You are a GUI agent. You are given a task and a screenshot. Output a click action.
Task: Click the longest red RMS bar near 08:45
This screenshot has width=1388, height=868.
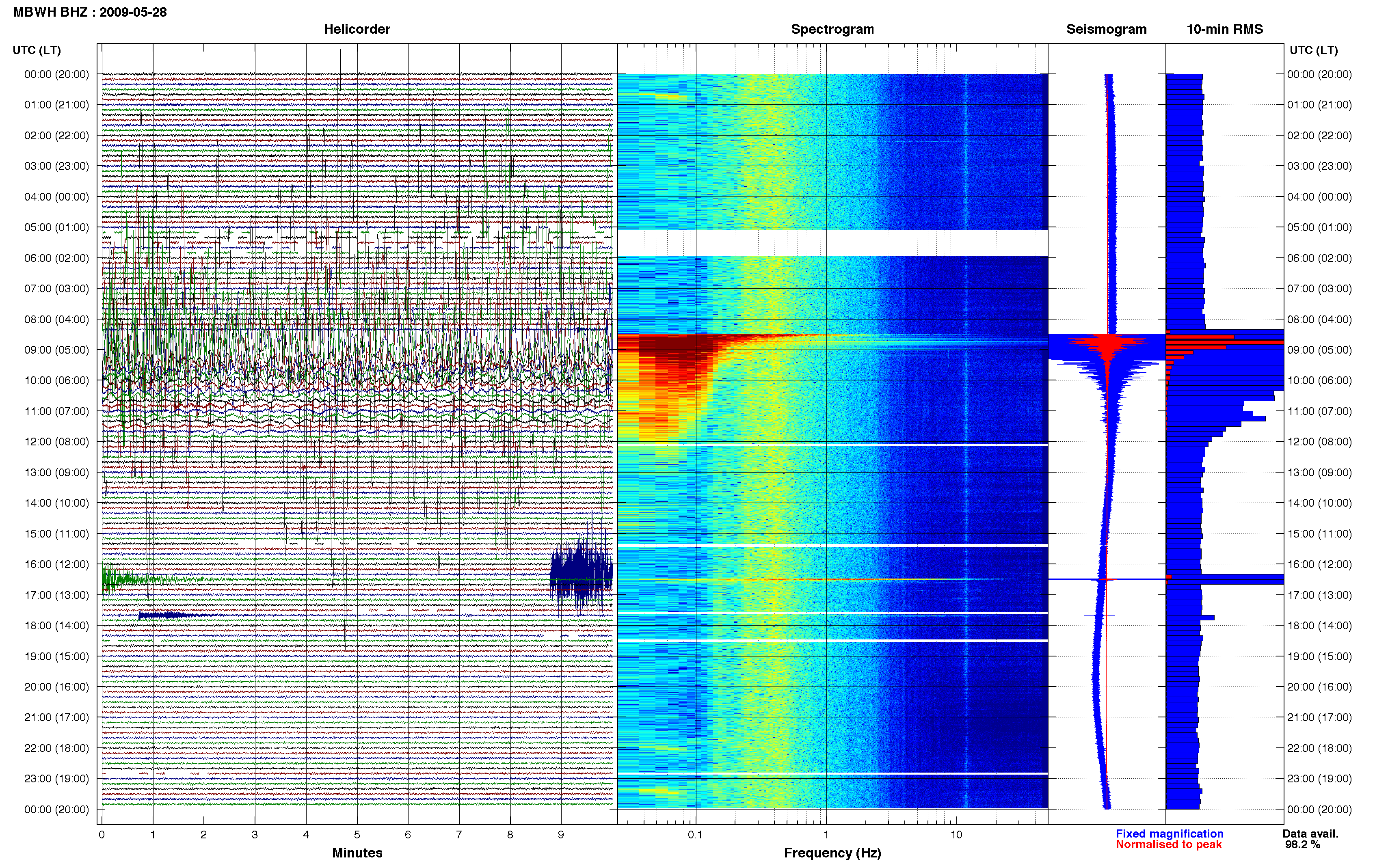point(1224,342)
